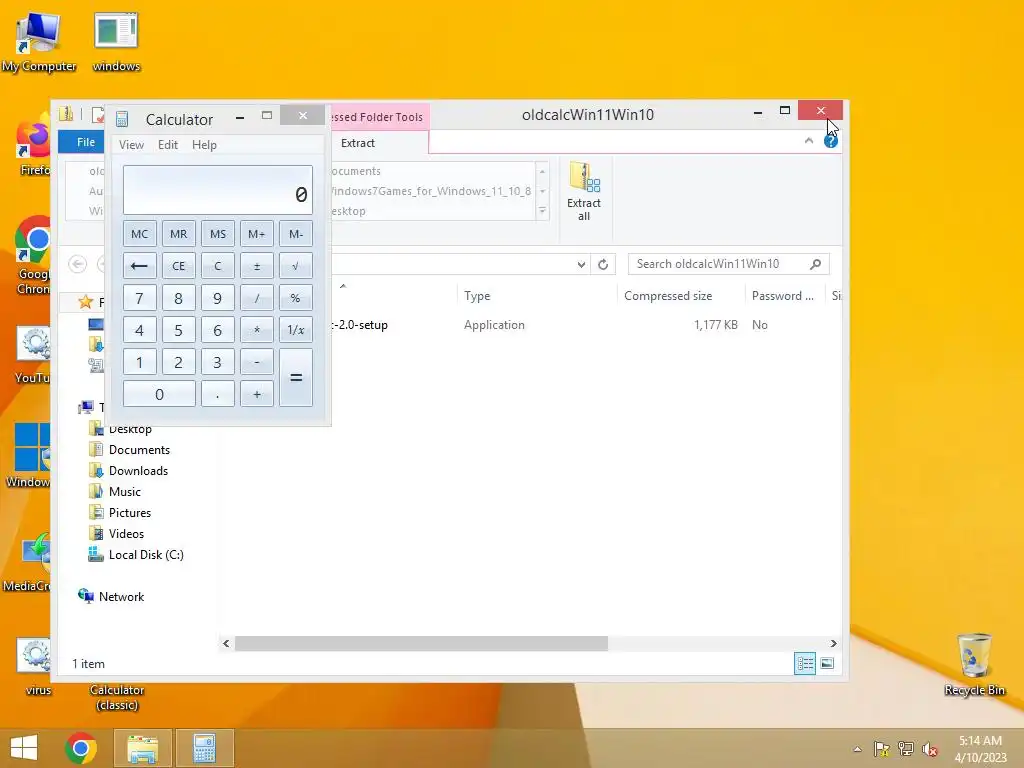Click Calculator multiply key
The height and width of the screenshot is (768, 1024).
pos(257,330)
